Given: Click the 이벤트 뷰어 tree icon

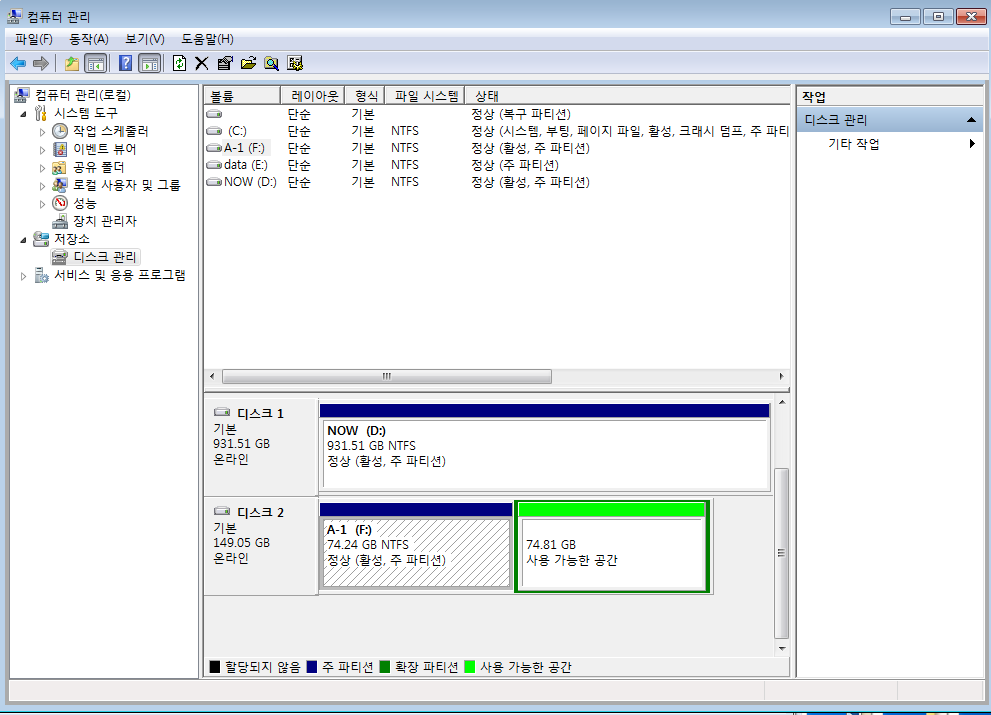Looking at the screenshot, I should pos(60,149).
